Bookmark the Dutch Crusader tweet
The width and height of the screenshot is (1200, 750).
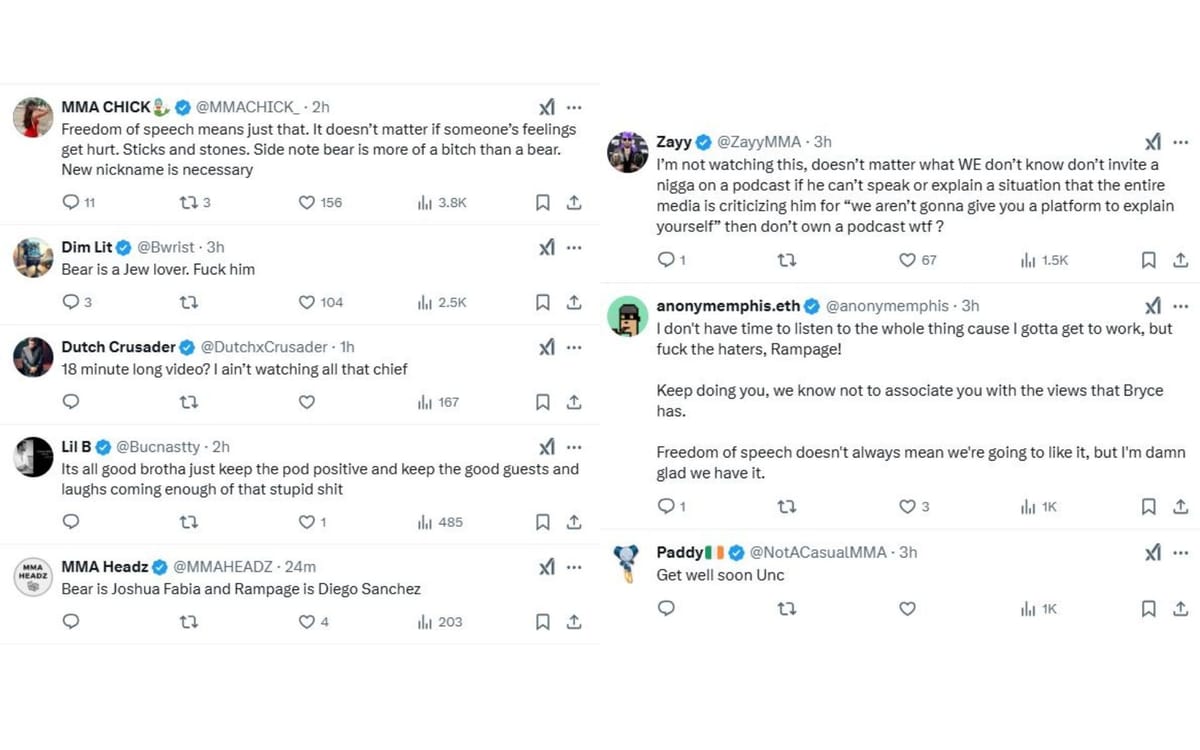543,402
